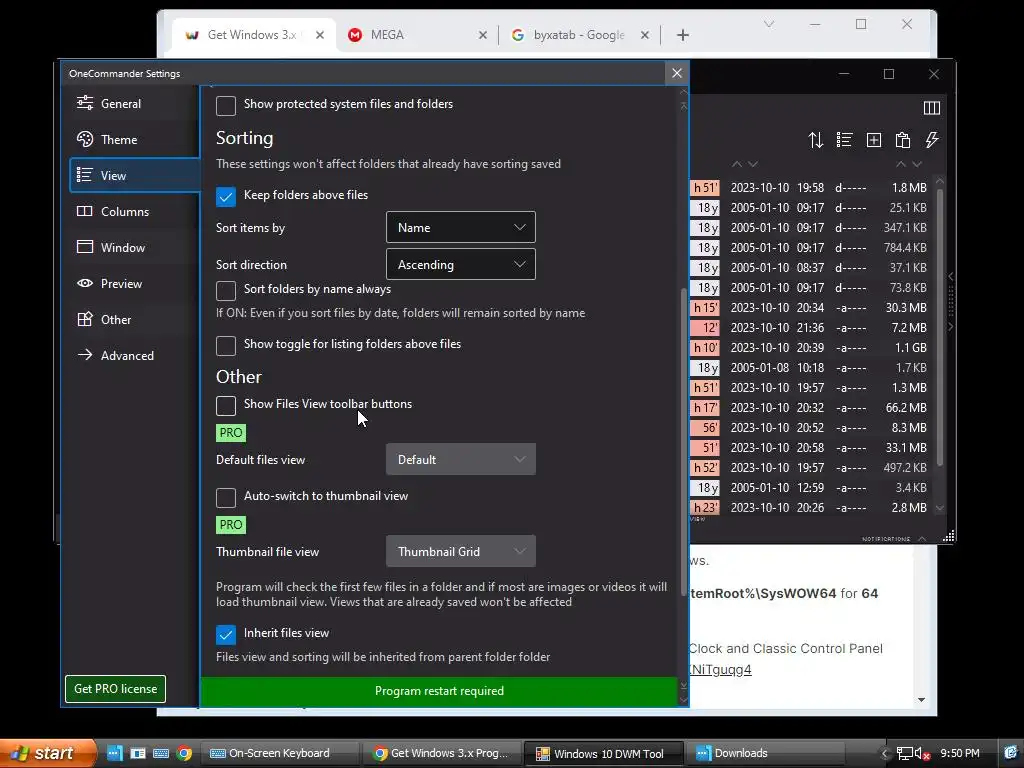The width and height of the screenshot is (1024, 768).
Task: Click the Columns icon in settings sidebar
Action: point(85,211)
